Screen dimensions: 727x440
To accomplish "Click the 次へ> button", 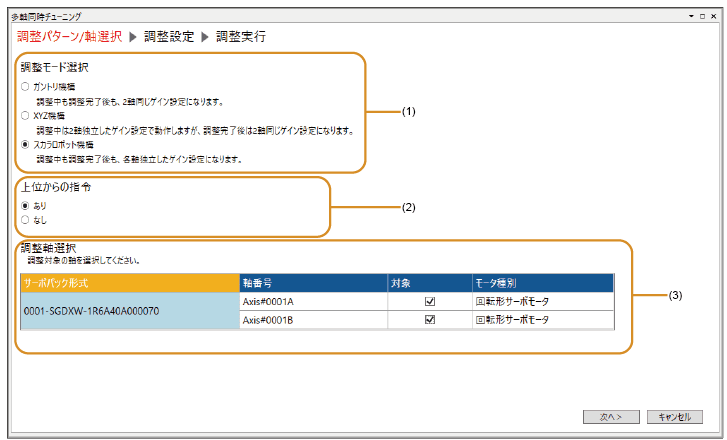I will (x=609, y=416).
